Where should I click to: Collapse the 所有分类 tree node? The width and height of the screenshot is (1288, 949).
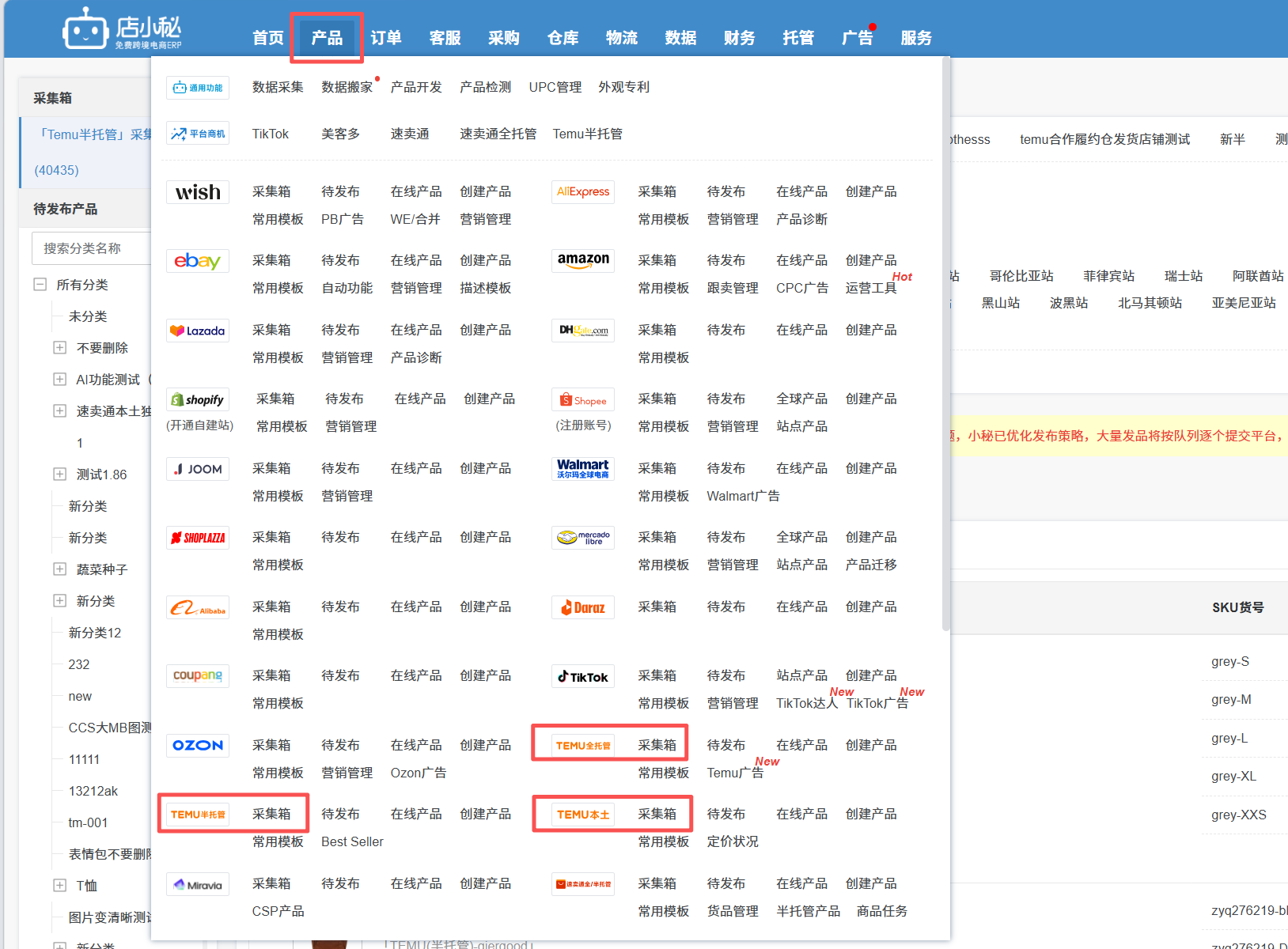(40, 284)
